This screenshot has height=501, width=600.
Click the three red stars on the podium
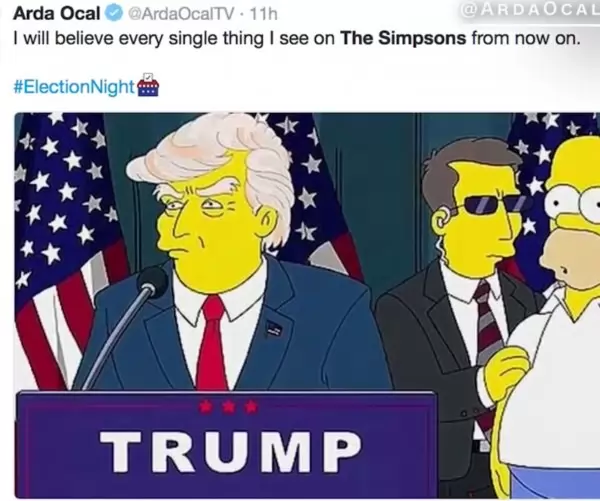[x=228, y=407]
